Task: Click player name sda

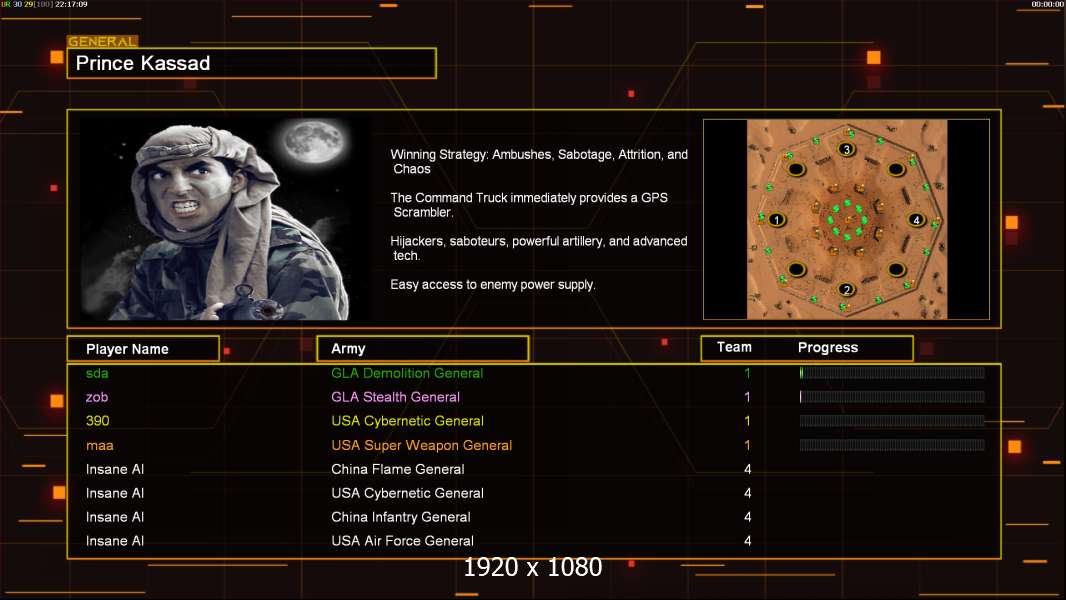Action: [97, 373]
